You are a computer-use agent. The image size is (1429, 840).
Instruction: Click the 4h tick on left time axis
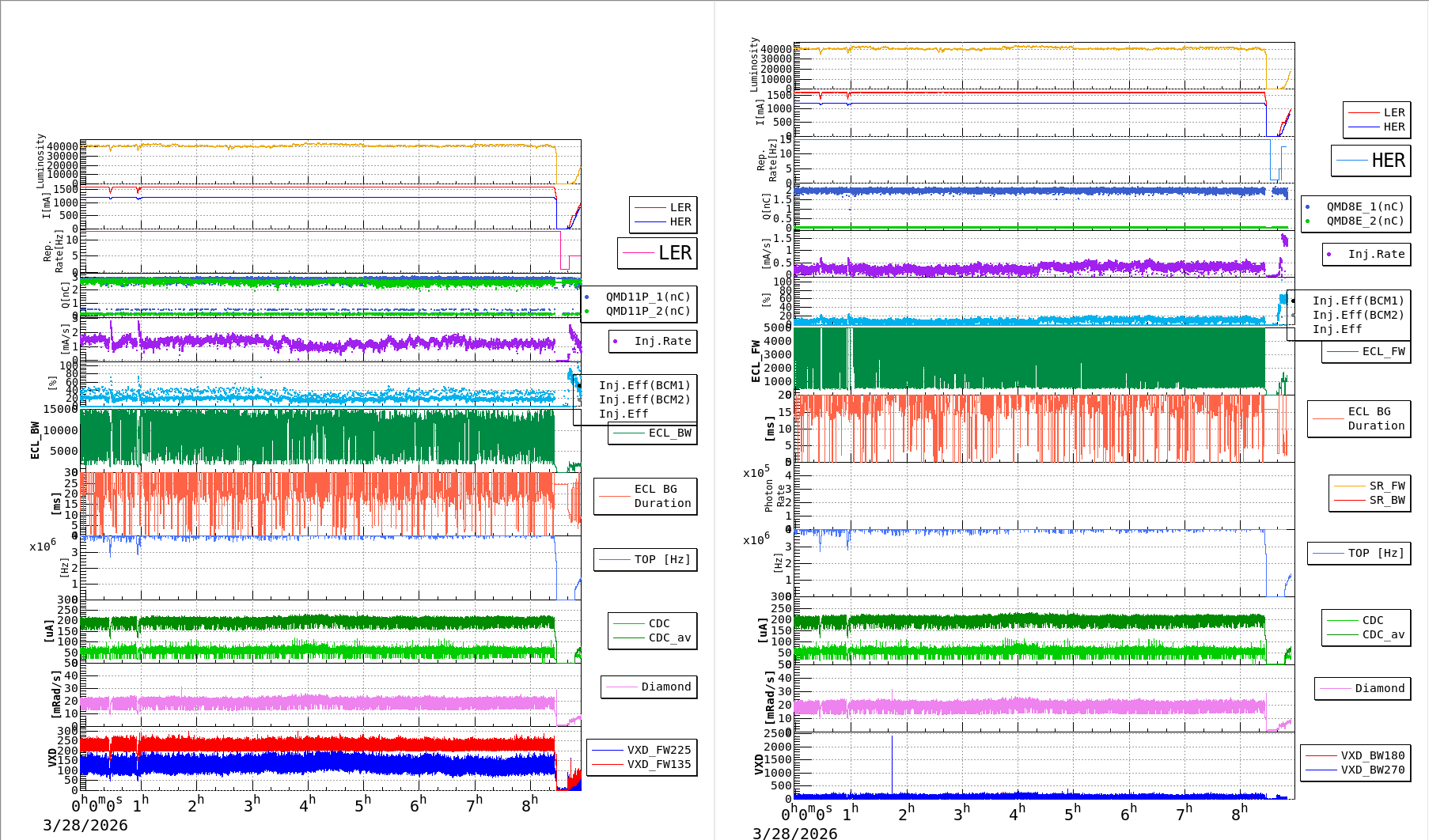pyautogui.click(x=307, y=805)
